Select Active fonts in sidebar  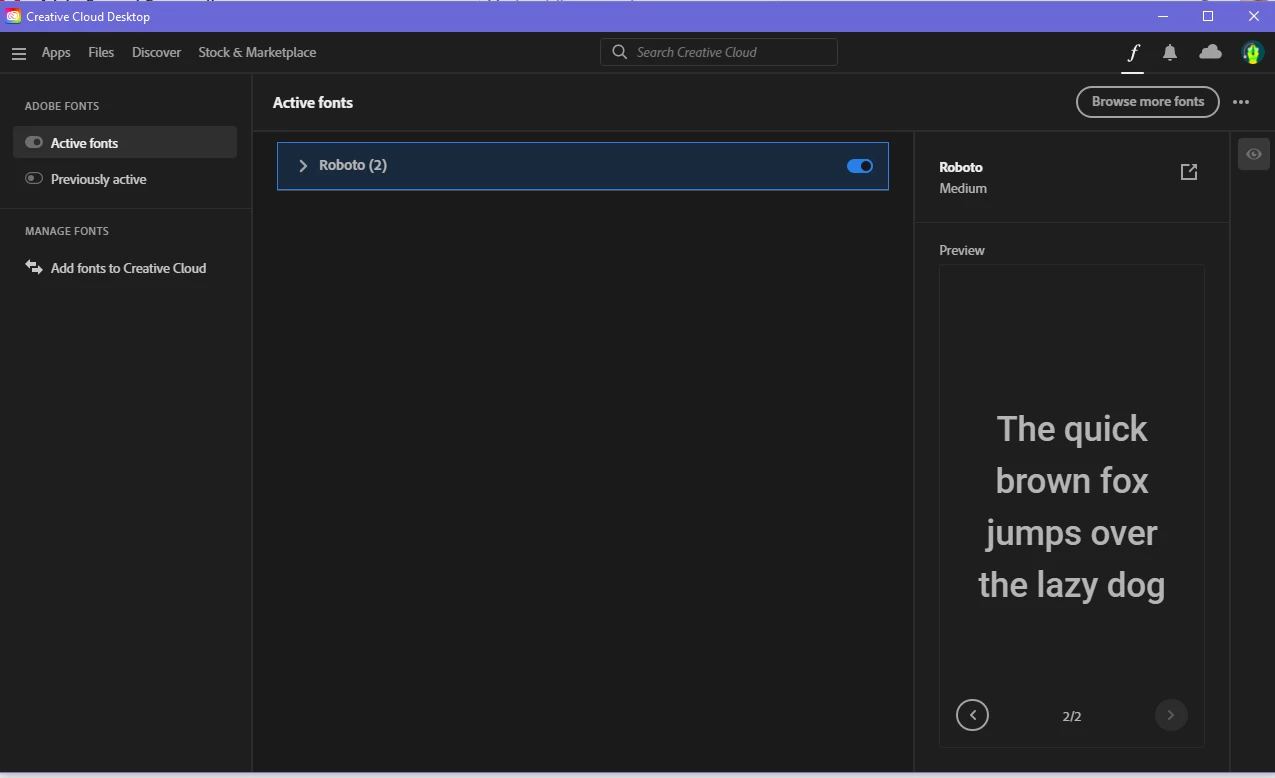point(125,142)
